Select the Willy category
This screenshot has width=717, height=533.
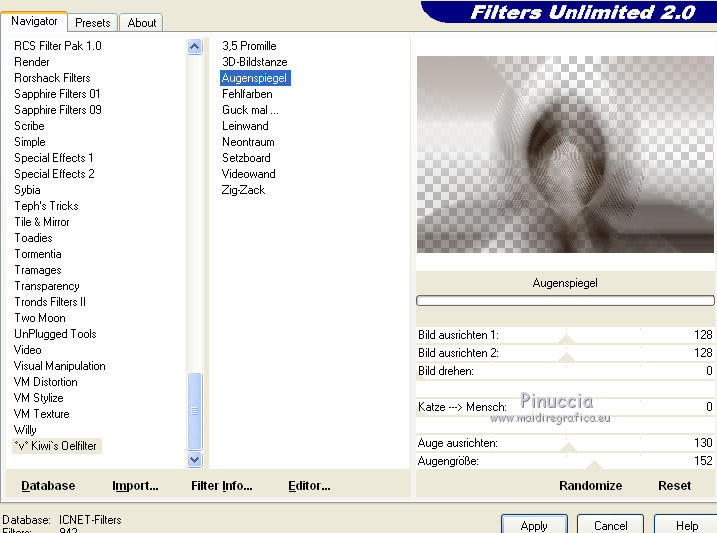(25, 430)
